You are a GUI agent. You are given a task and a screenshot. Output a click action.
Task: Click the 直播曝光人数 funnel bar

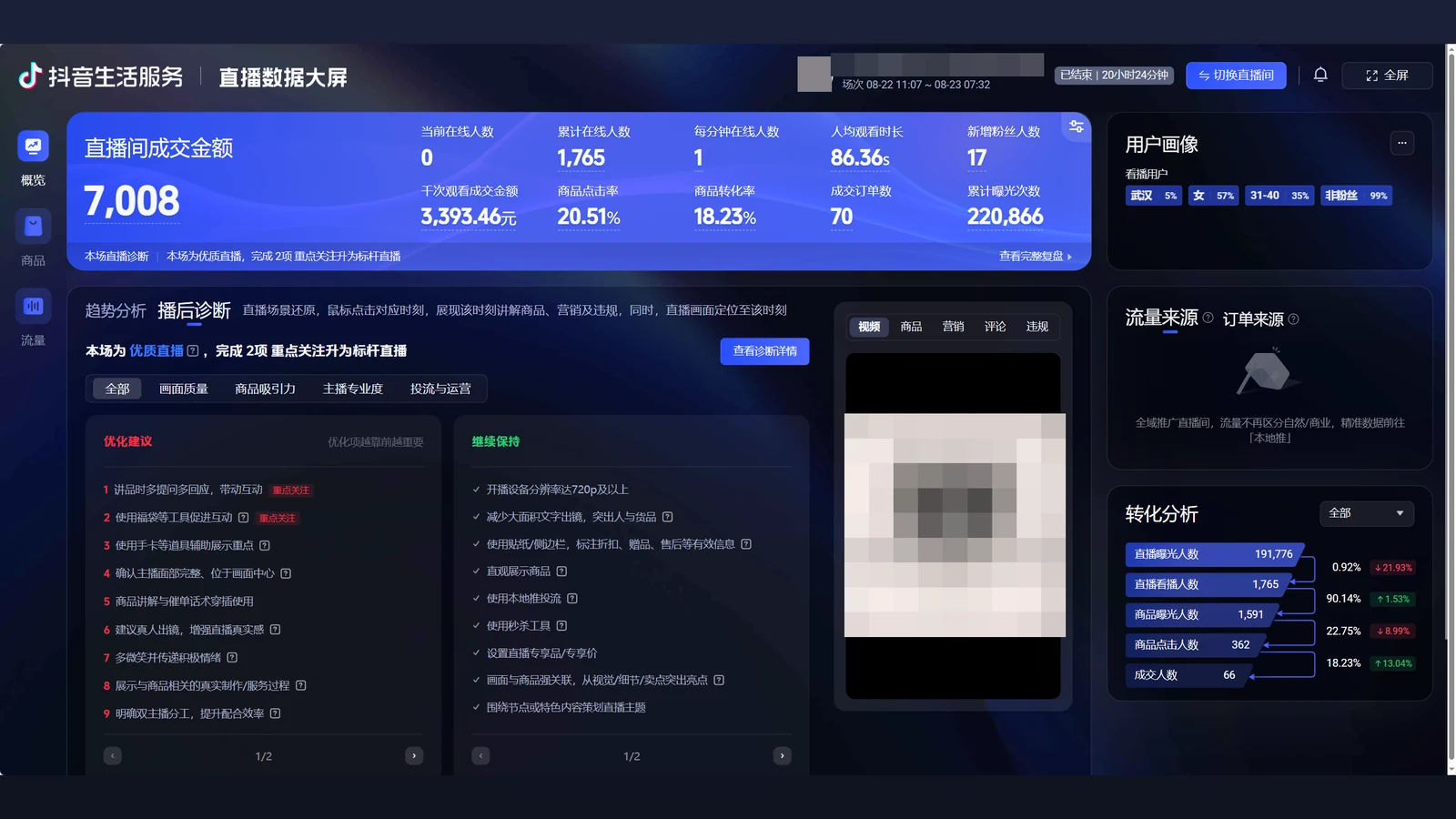click(x=1214, y=554)
